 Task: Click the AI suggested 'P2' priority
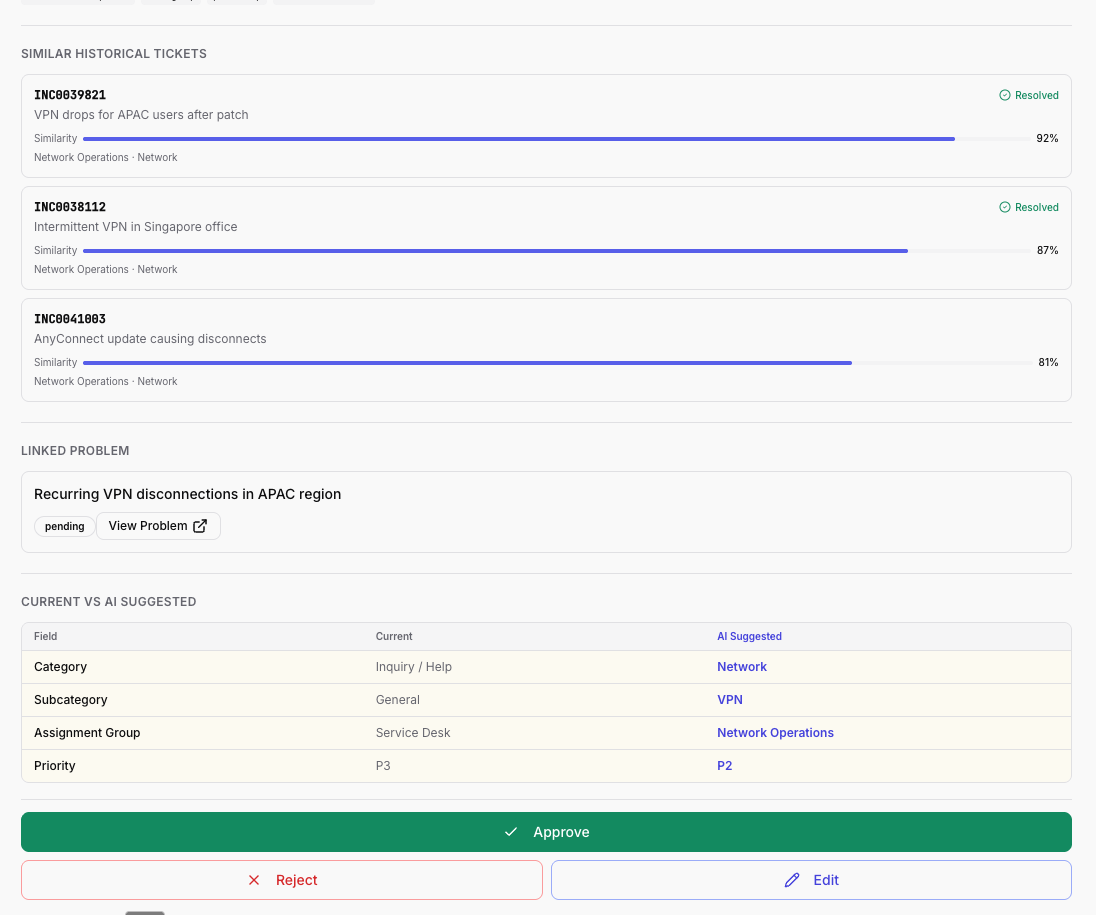pyautogui.click(x=725, y=765)
